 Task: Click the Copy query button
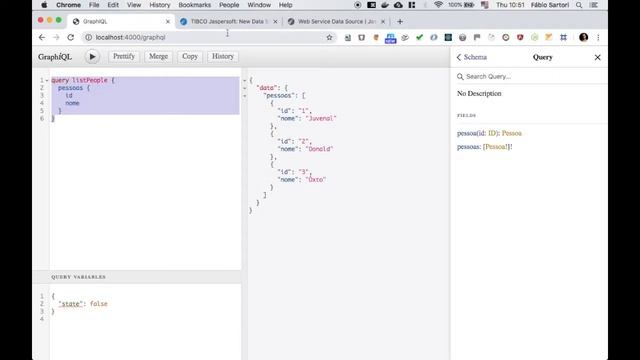(190, 56)
